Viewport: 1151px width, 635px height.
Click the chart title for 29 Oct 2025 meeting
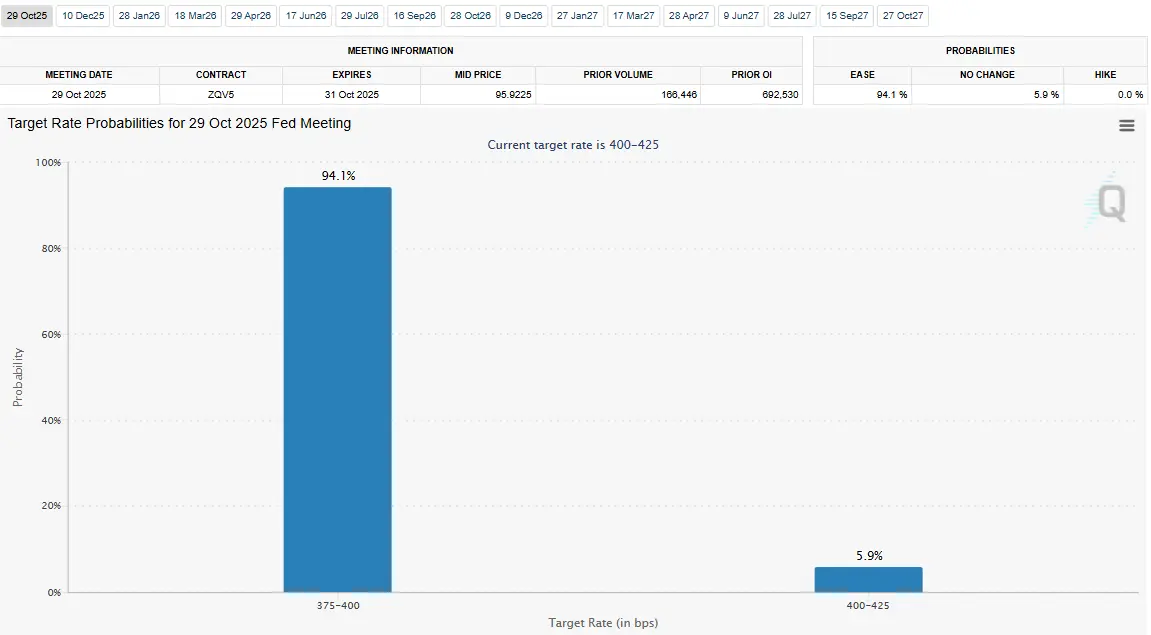[x=179, y=123]
